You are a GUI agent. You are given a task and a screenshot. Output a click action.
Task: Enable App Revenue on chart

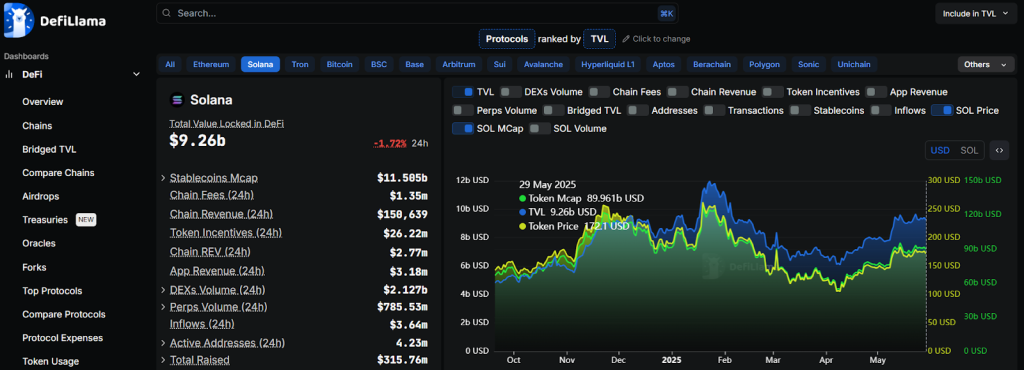pos(876,92)
